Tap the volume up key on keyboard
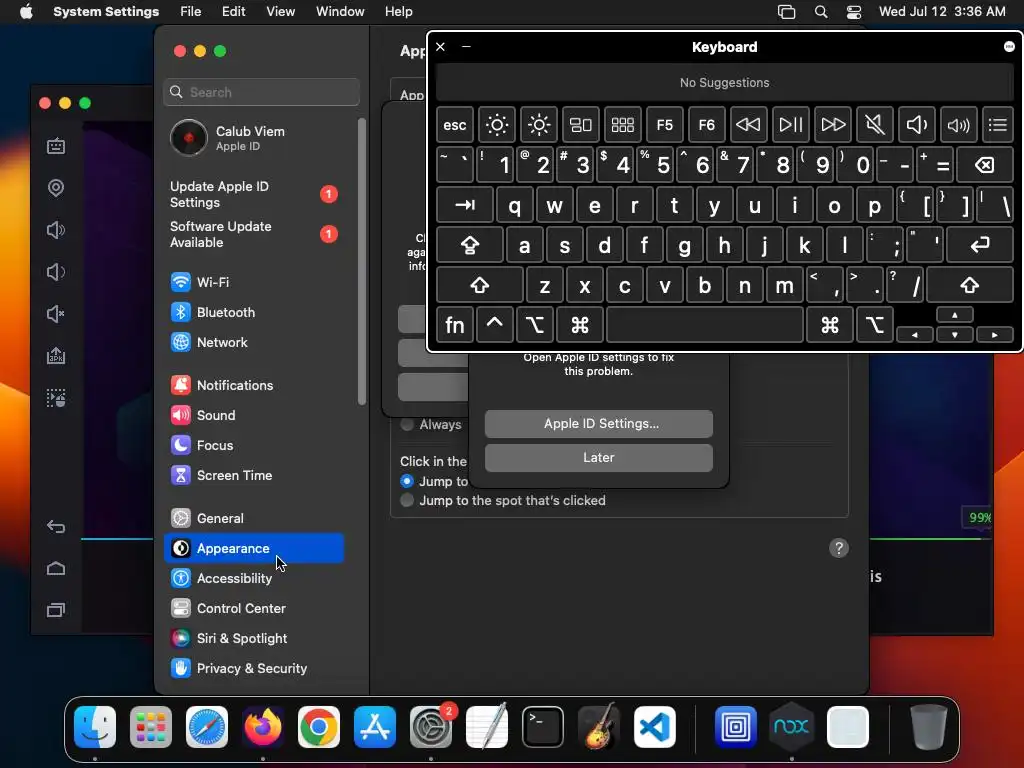1024x768 pixels. coord(958,125)
